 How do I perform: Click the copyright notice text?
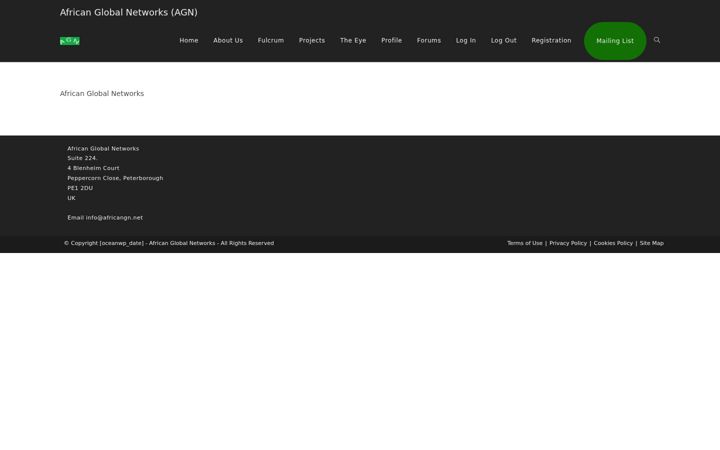[x=169, y=243]
